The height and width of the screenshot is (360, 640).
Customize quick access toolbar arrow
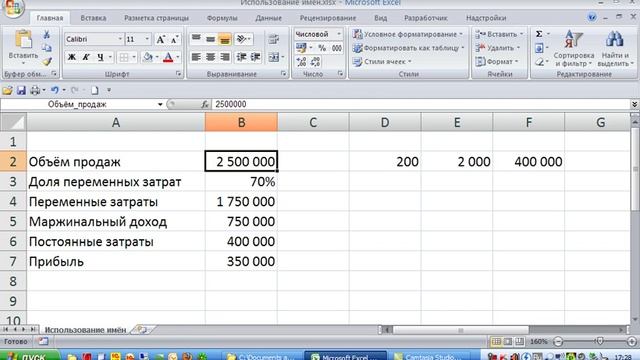(109, 90)
